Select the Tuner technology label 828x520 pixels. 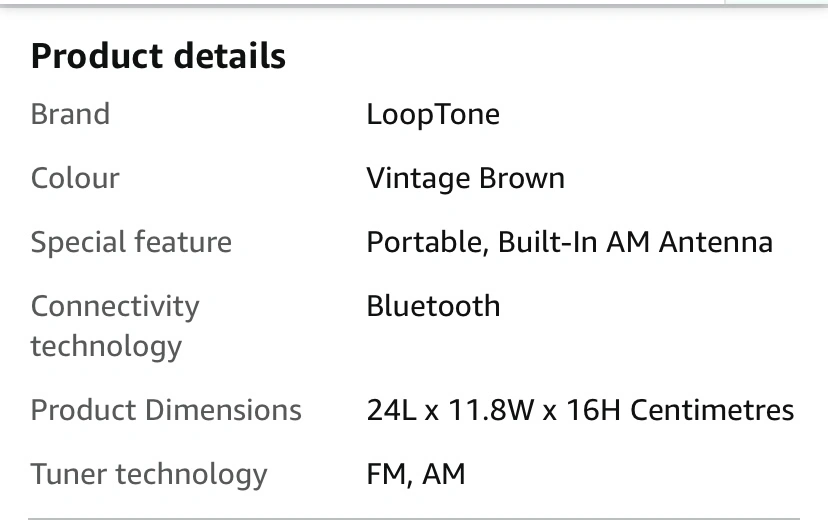click(149, 475)
